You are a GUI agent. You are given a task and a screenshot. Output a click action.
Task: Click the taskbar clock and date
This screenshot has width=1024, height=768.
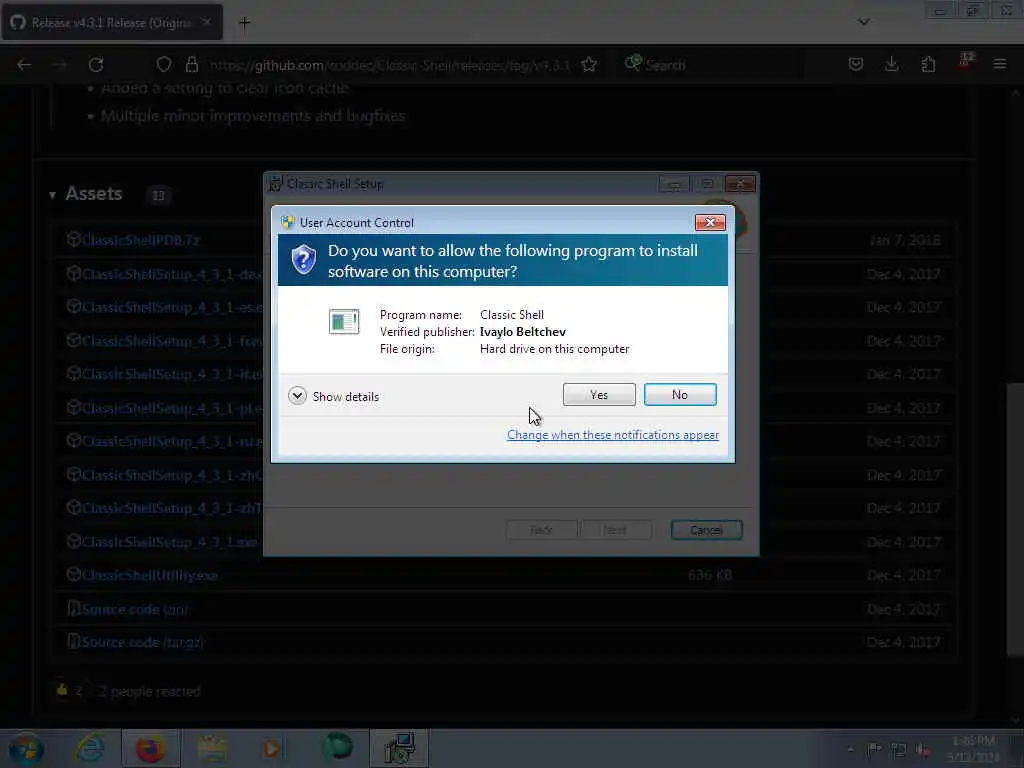[x=973, y=749]
